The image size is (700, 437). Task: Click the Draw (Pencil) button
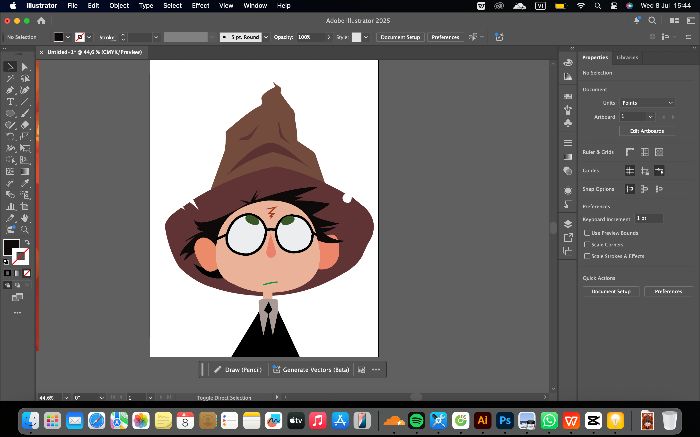coord(238,370)
